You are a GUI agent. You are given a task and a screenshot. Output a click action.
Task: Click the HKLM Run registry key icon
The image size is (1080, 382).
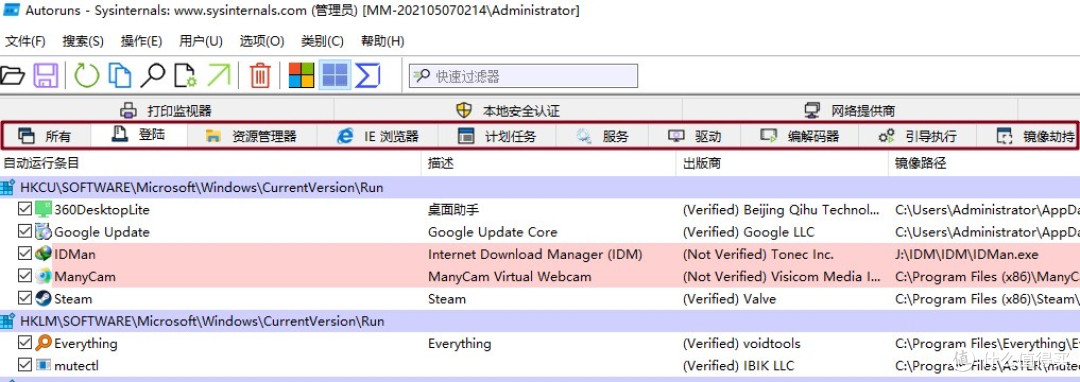pyautogui.click(x=8, y=321)
